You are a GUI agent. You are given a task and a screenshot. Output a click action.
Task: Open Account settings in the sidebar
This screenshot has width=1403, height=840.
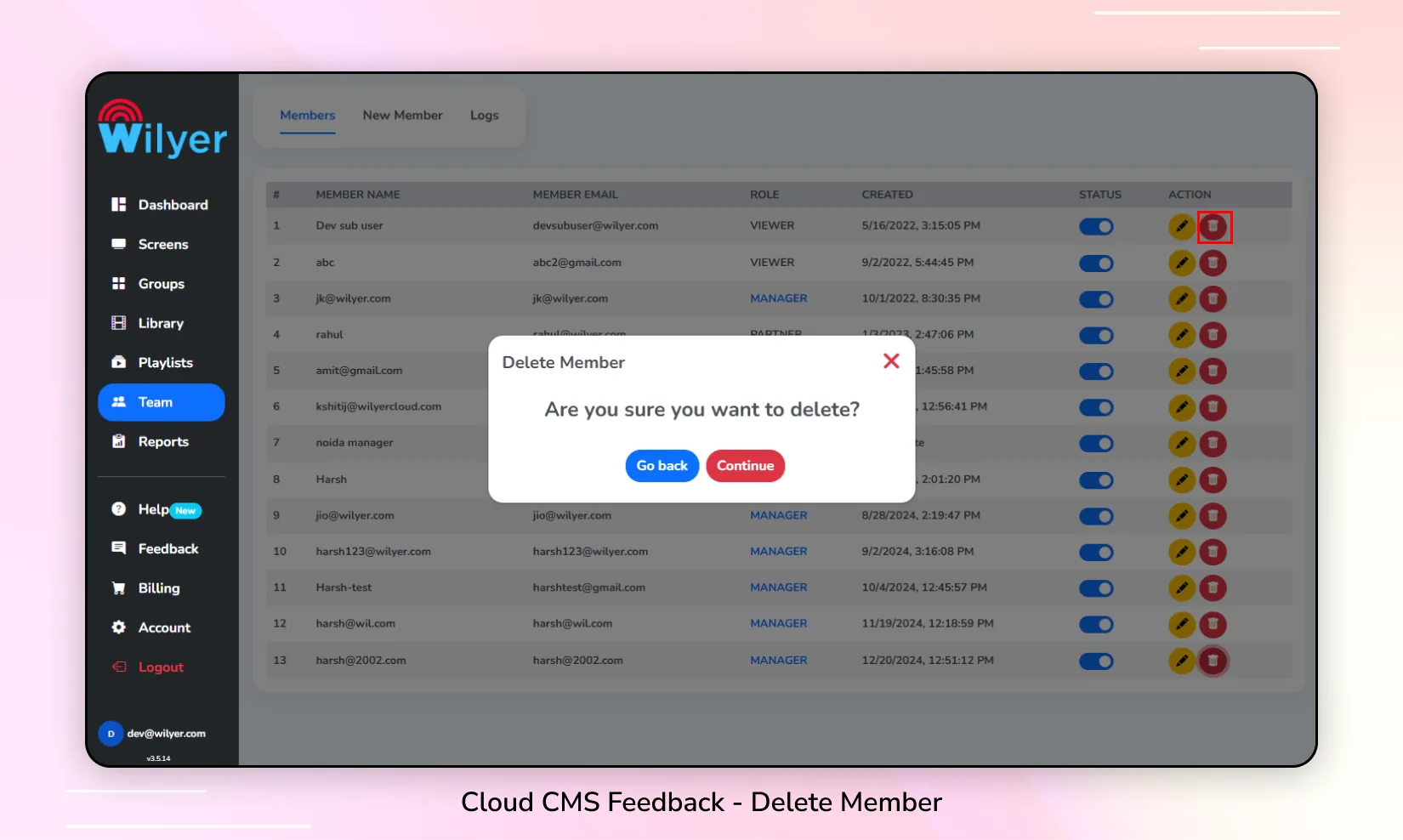162,627
